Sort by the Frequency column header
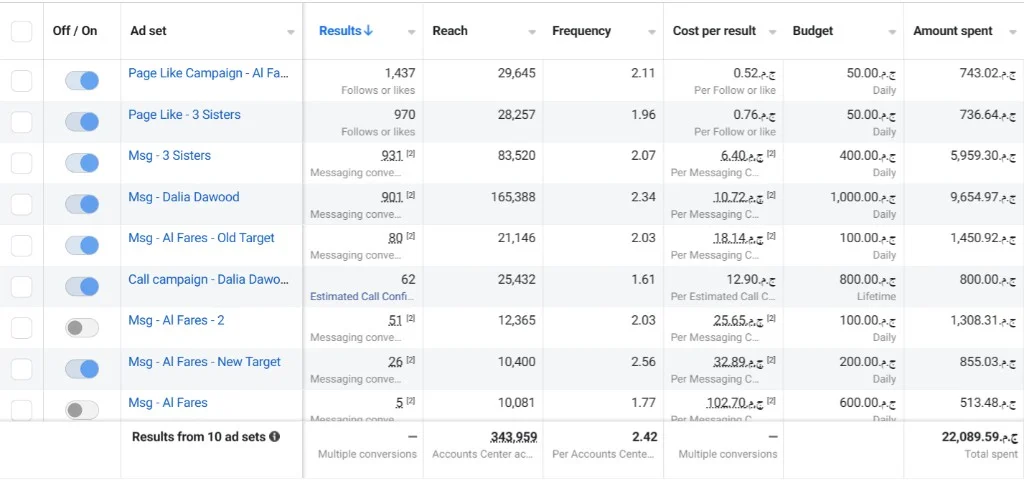Viewport: 1024px width, 480px height. click(581, 31)
